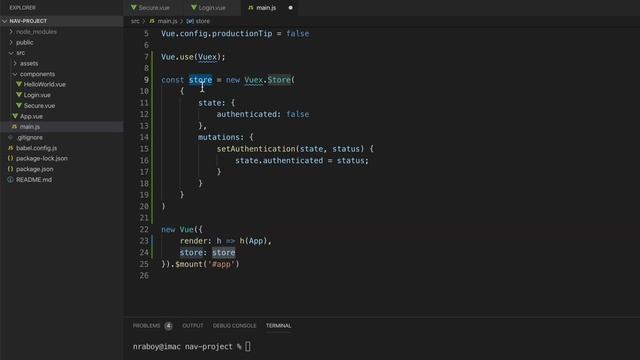Viewport: 640px width, 360px height.
Task: Click line number 22 in gutter
Action: (x=144, y=229)
